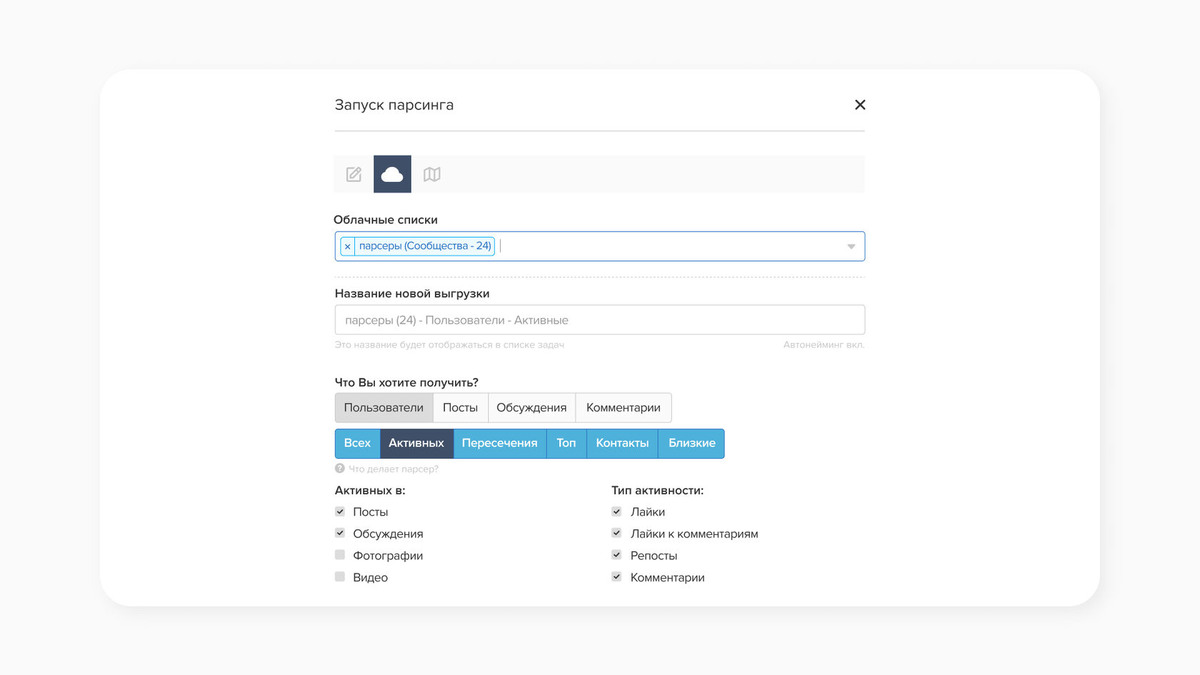Enable the Видео checkbox
1200x675 pixels.
(340, 577)
